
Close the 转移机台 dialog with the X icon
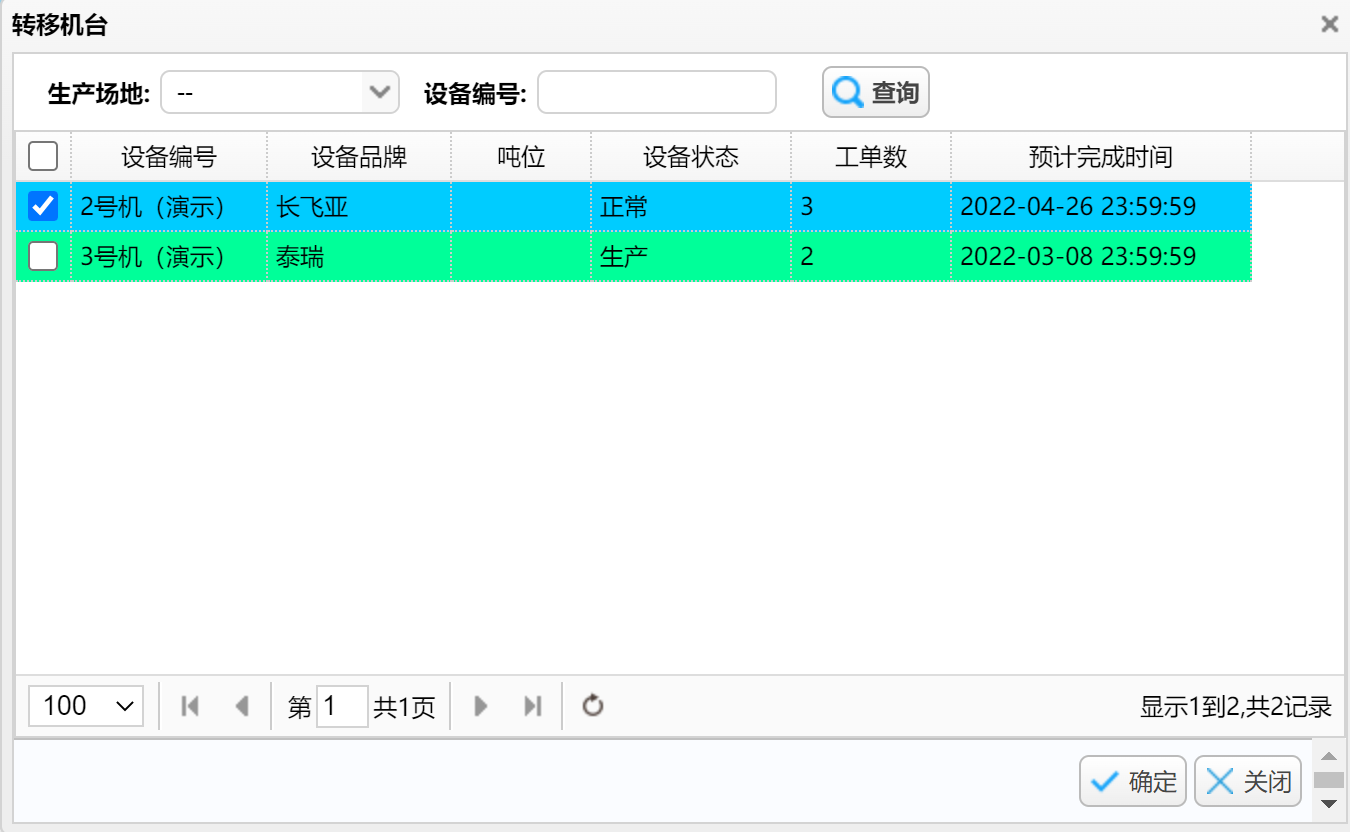coord(1329,25)
